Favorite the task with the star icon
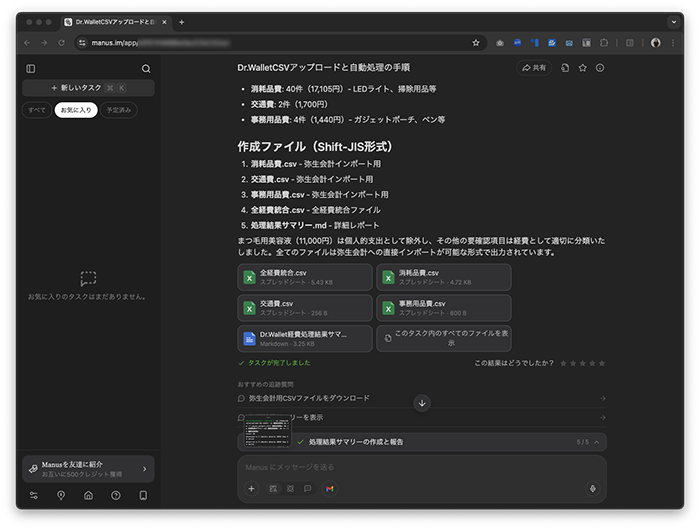 point(583,68)
